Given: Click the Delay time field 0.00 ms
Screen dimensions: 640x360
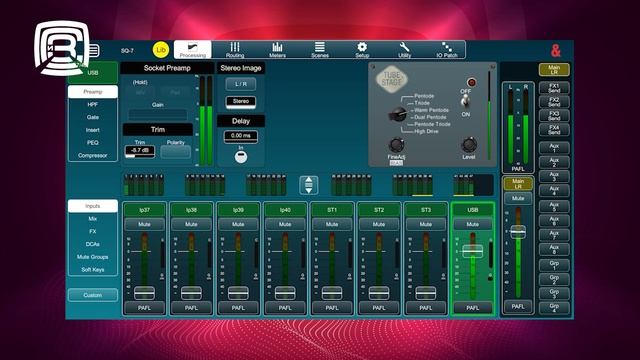Looking at the screenshot, I should click(x=241, y=136).
